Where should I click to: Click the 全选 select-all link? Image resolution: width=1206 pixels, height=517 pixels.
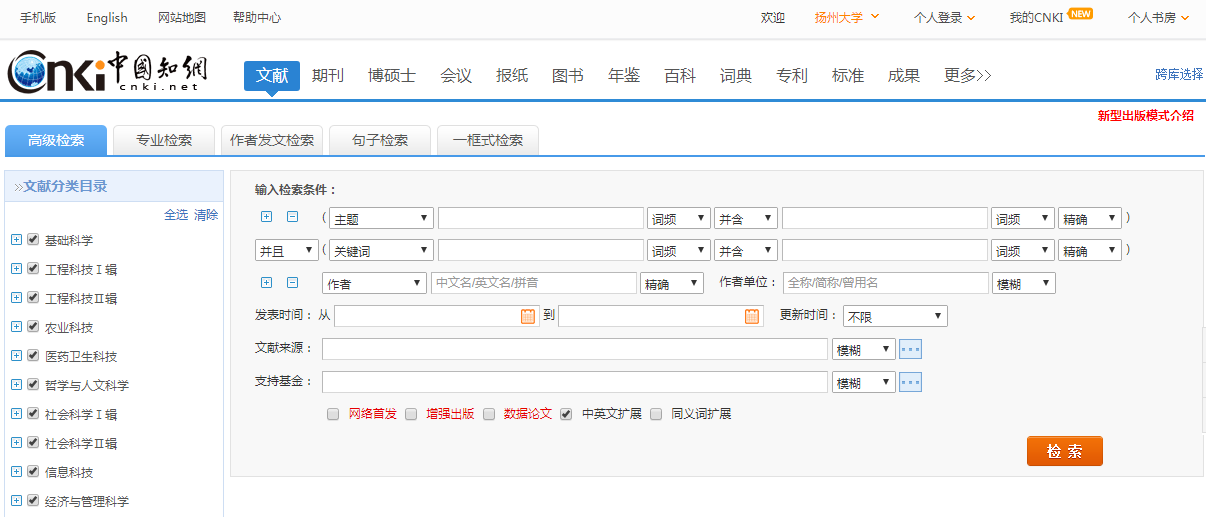pyautogui.click(x=176, y=215)
